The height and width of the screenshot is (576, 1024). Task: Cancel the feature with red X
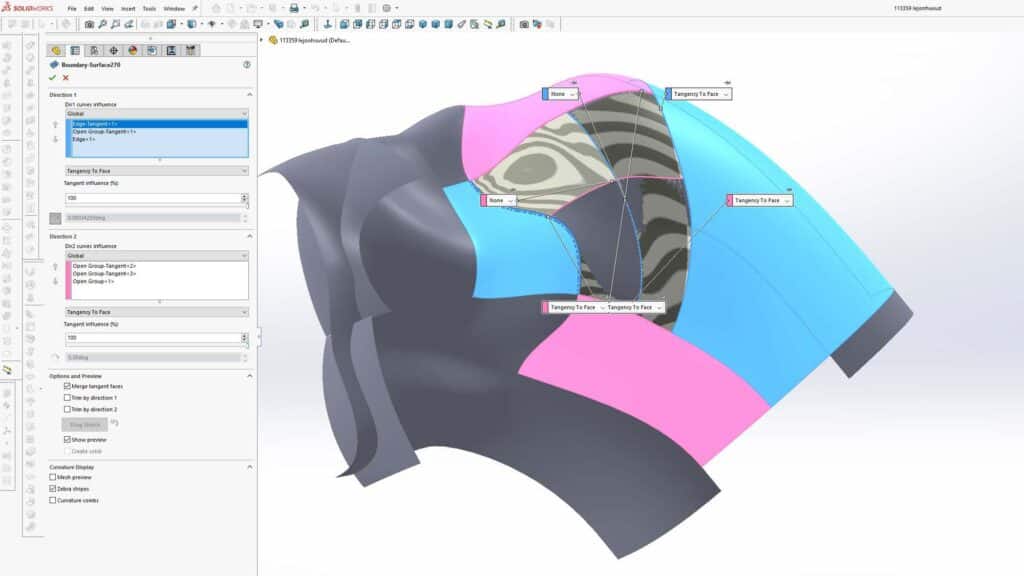tap(66, 78)
